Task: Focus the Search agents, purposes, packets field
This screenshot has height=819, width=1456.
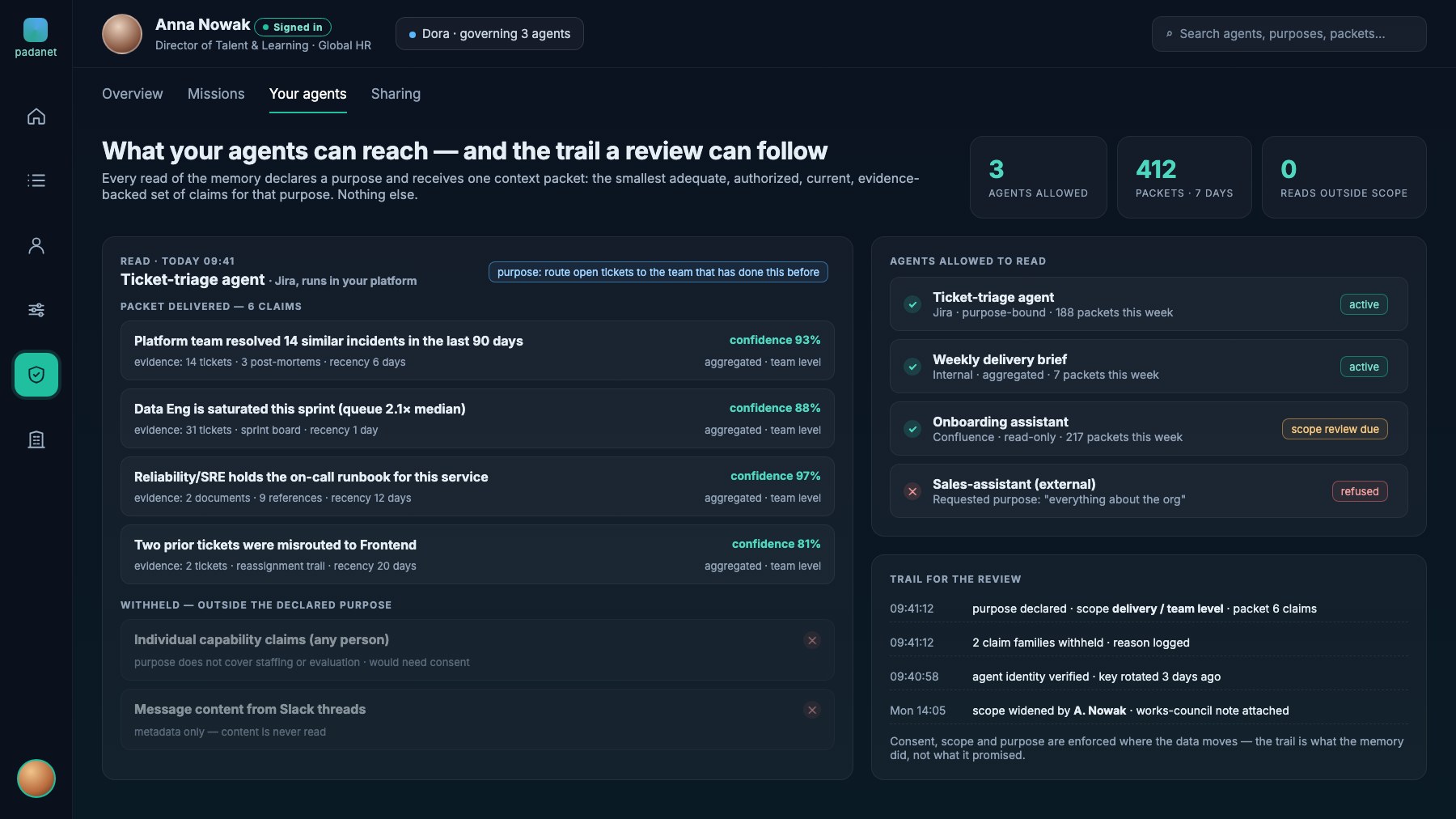Action: coord(1289,34)
